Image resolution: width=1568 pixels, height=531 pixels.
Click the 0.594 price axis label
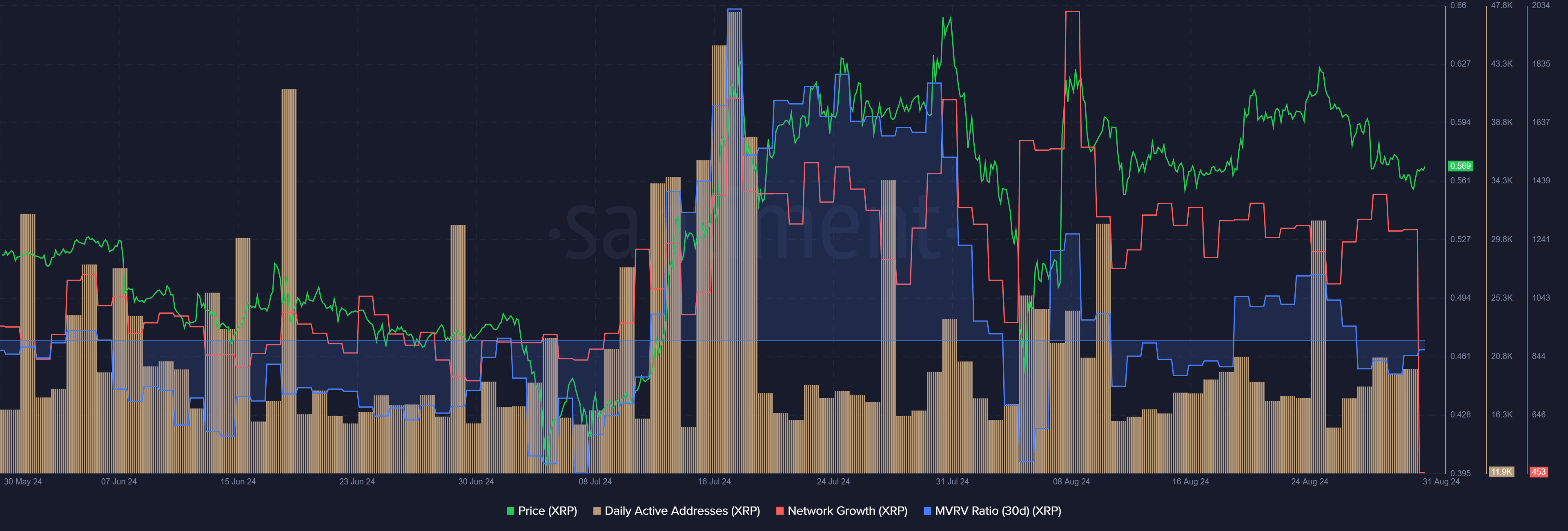[1460, 123]
